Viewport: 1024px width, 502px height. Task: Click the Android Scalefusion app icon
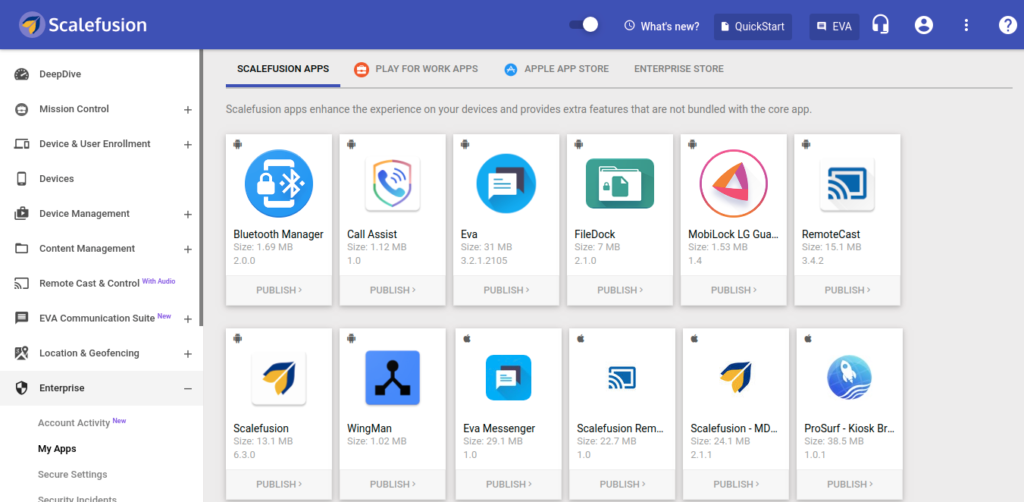279,378
